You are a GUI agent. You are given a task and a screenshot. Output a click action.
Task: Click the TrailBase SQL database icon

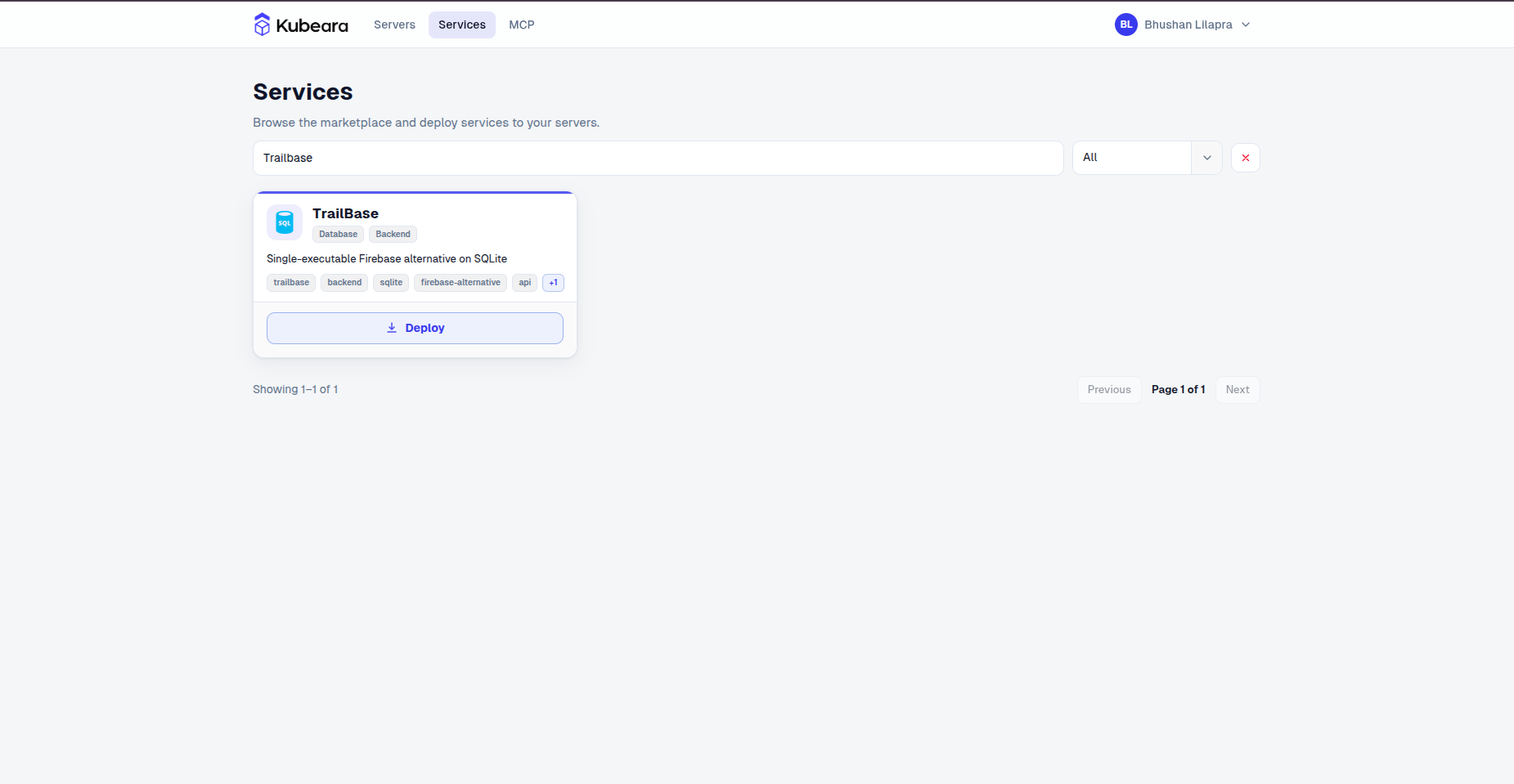click(285, 222)
